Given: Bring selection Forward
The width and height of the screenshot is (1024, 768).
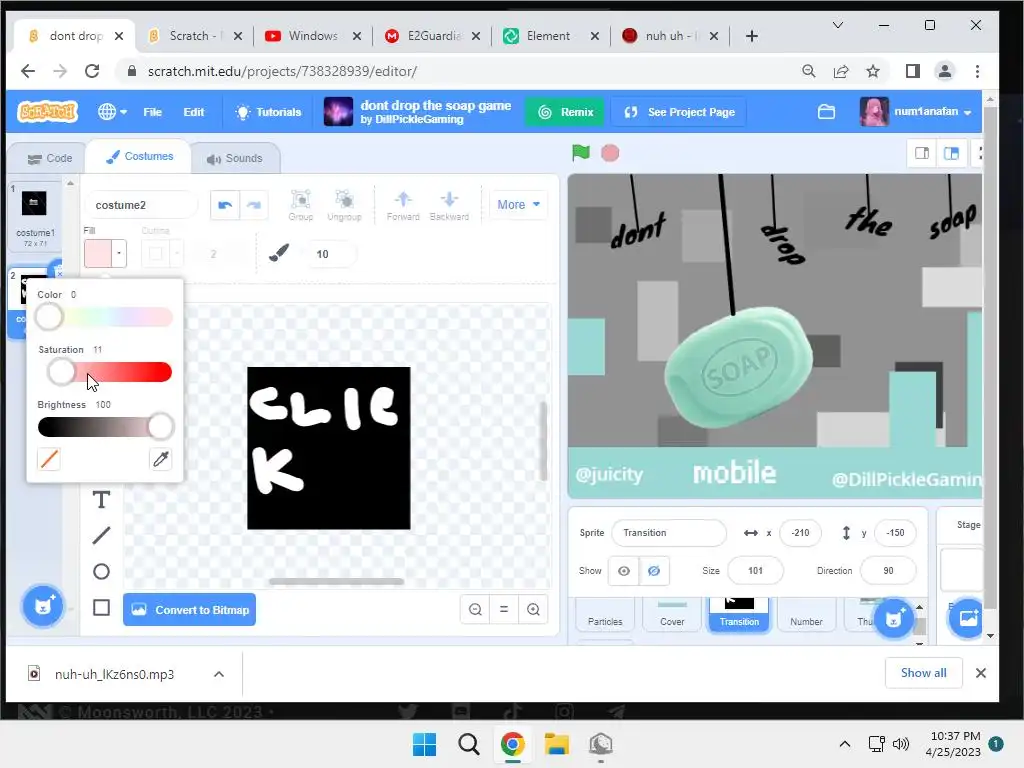Looking at the screenshot, I should coord(403,205).
